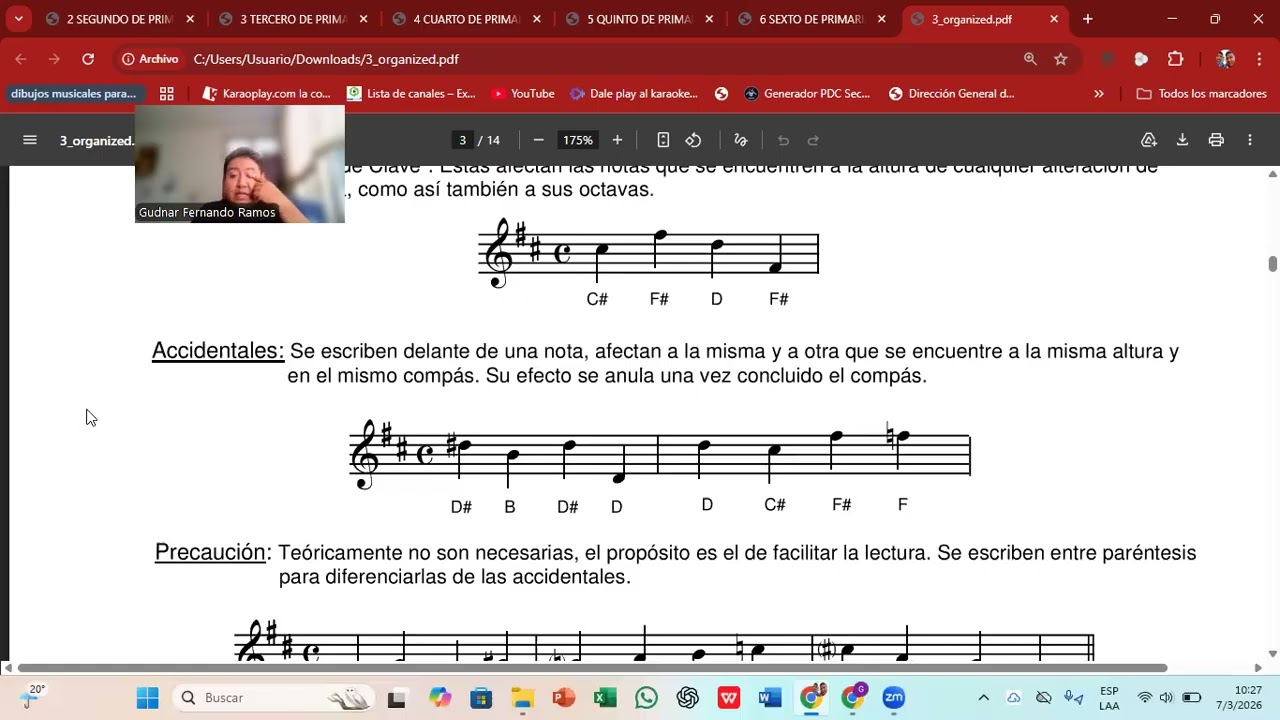Open the Dale play al karaoke bookmark
Image resolution: width=1280 pixels, height=720 pixels.
tap(634, 94)
